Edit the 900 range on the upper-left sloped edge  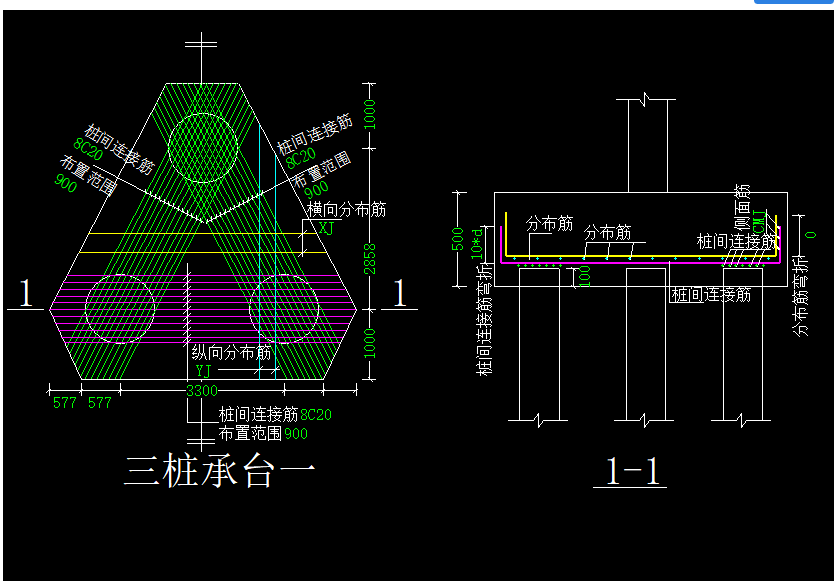(x=66, y=183)
